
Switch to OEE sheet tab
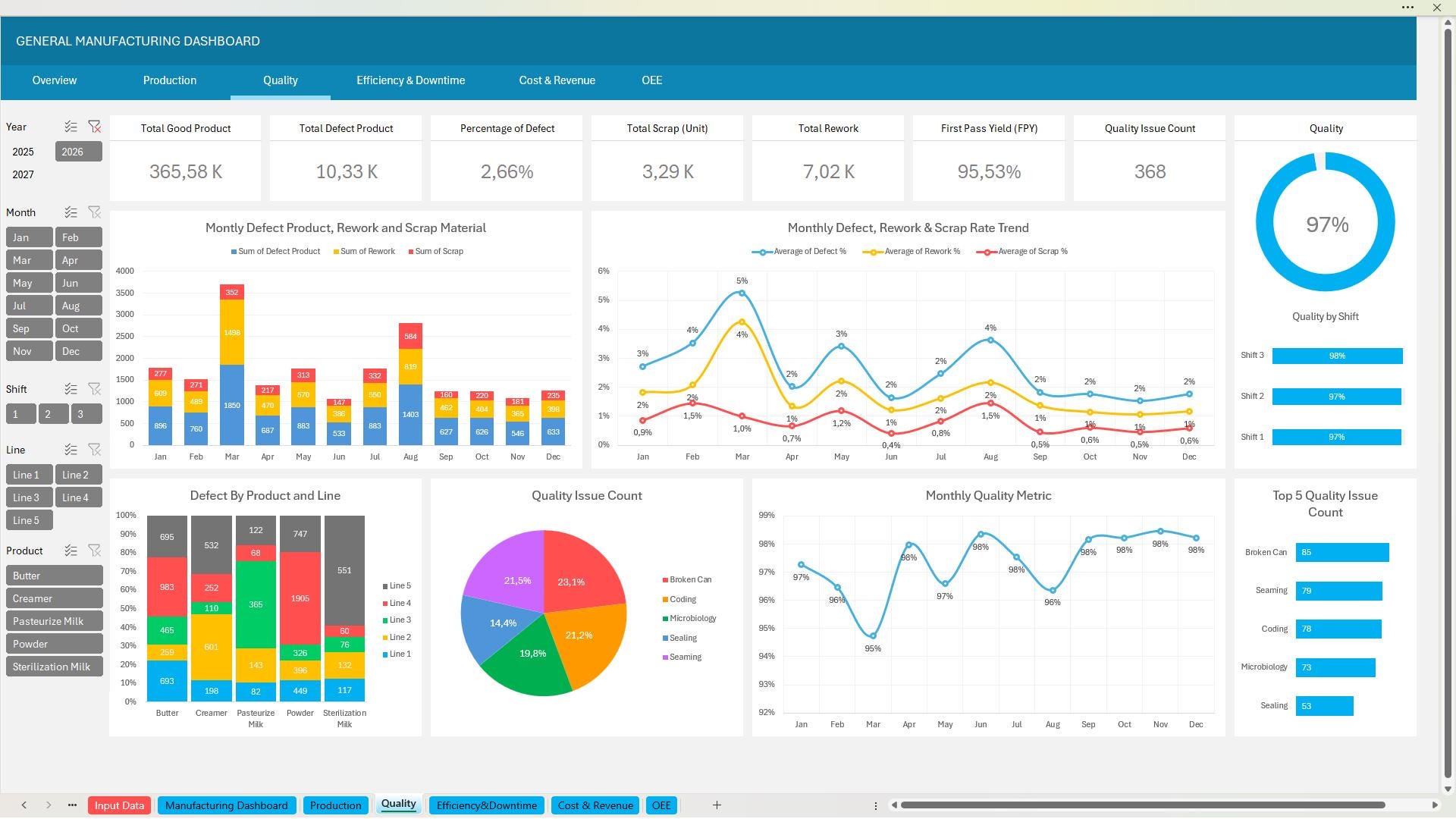tap(661, 805)
